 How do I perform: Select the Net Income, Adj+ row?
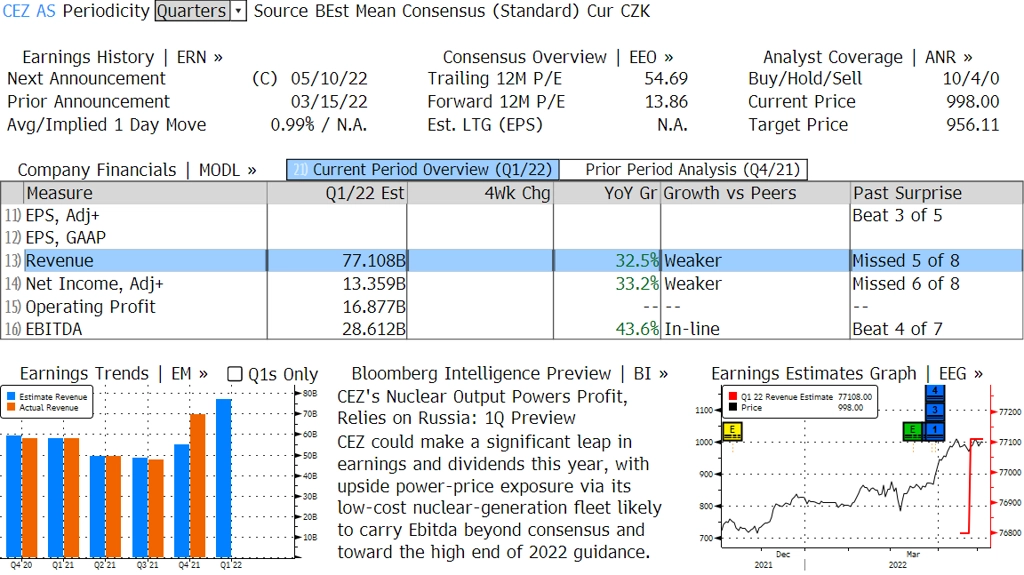[x=511, y=284]
